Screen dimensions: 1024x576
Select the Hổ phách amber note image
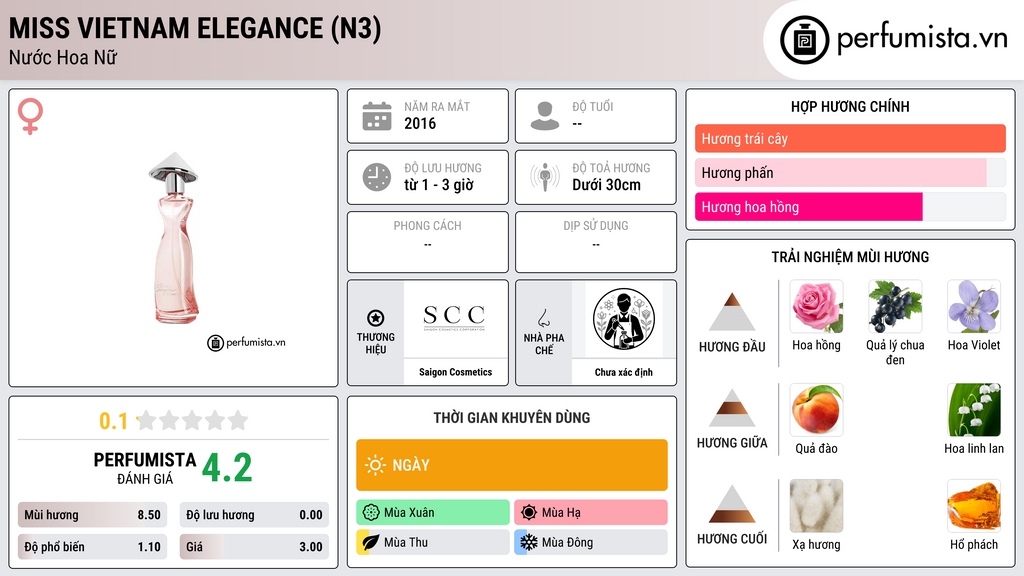974,506
